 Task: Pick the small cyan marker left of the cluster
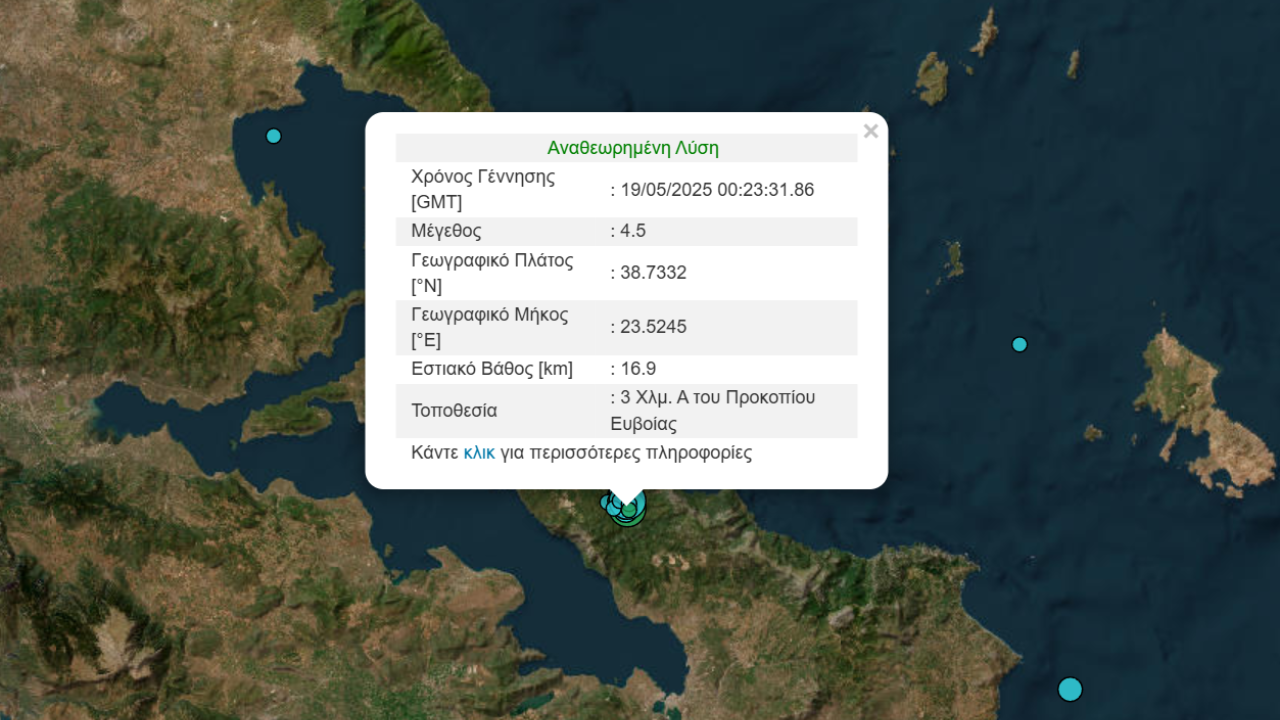click(x=606, y=502)
